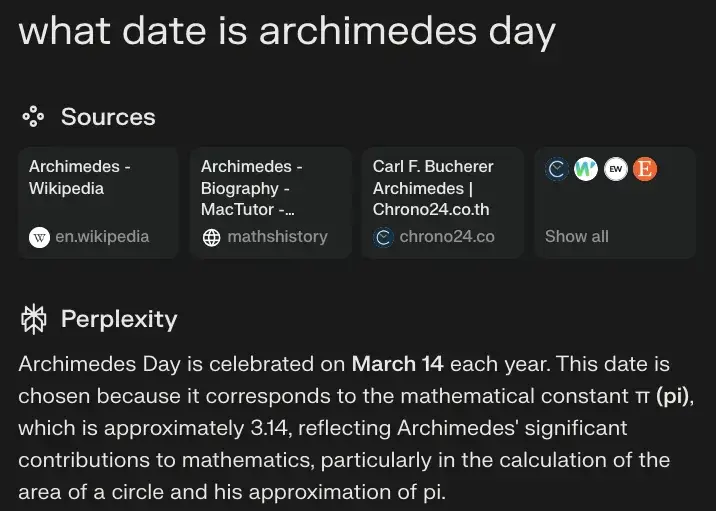716x511 pixels.
Task: Click the white EW source icon
Action: coord(616,169)
